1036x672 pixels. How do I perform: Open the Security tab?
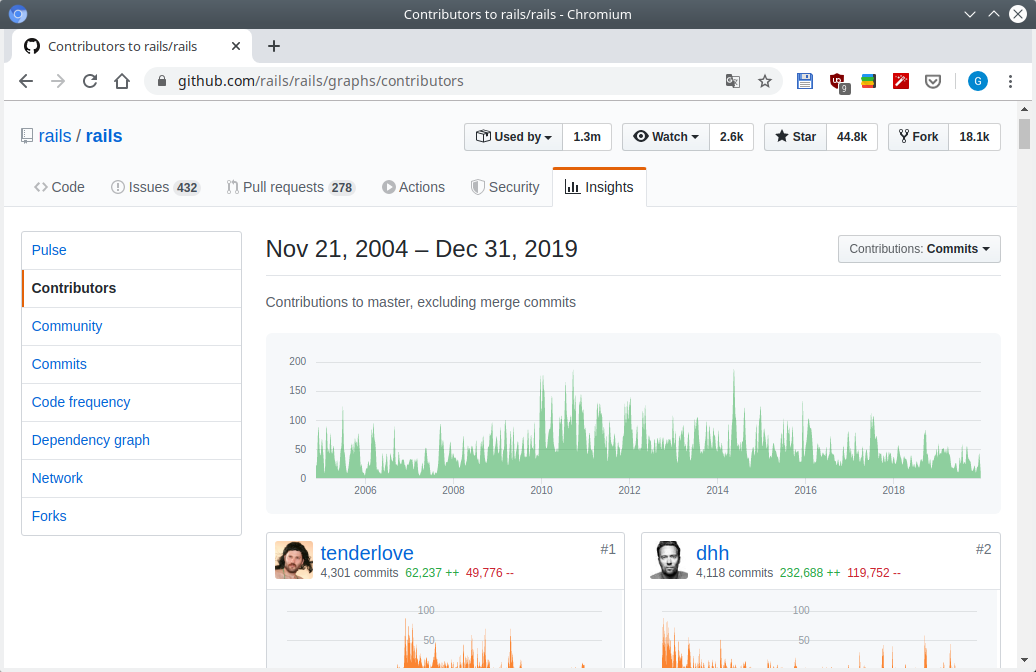(x=505, y=187)
